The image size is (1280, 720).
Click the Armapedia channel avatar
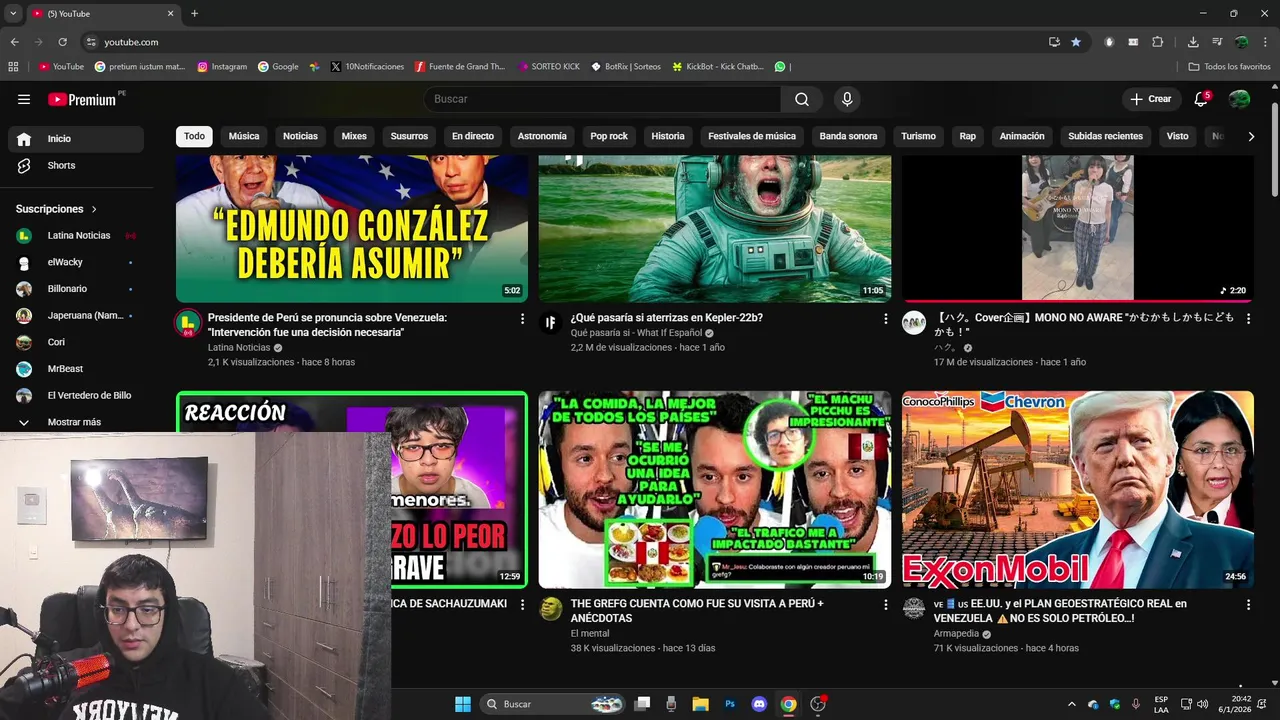914,609
